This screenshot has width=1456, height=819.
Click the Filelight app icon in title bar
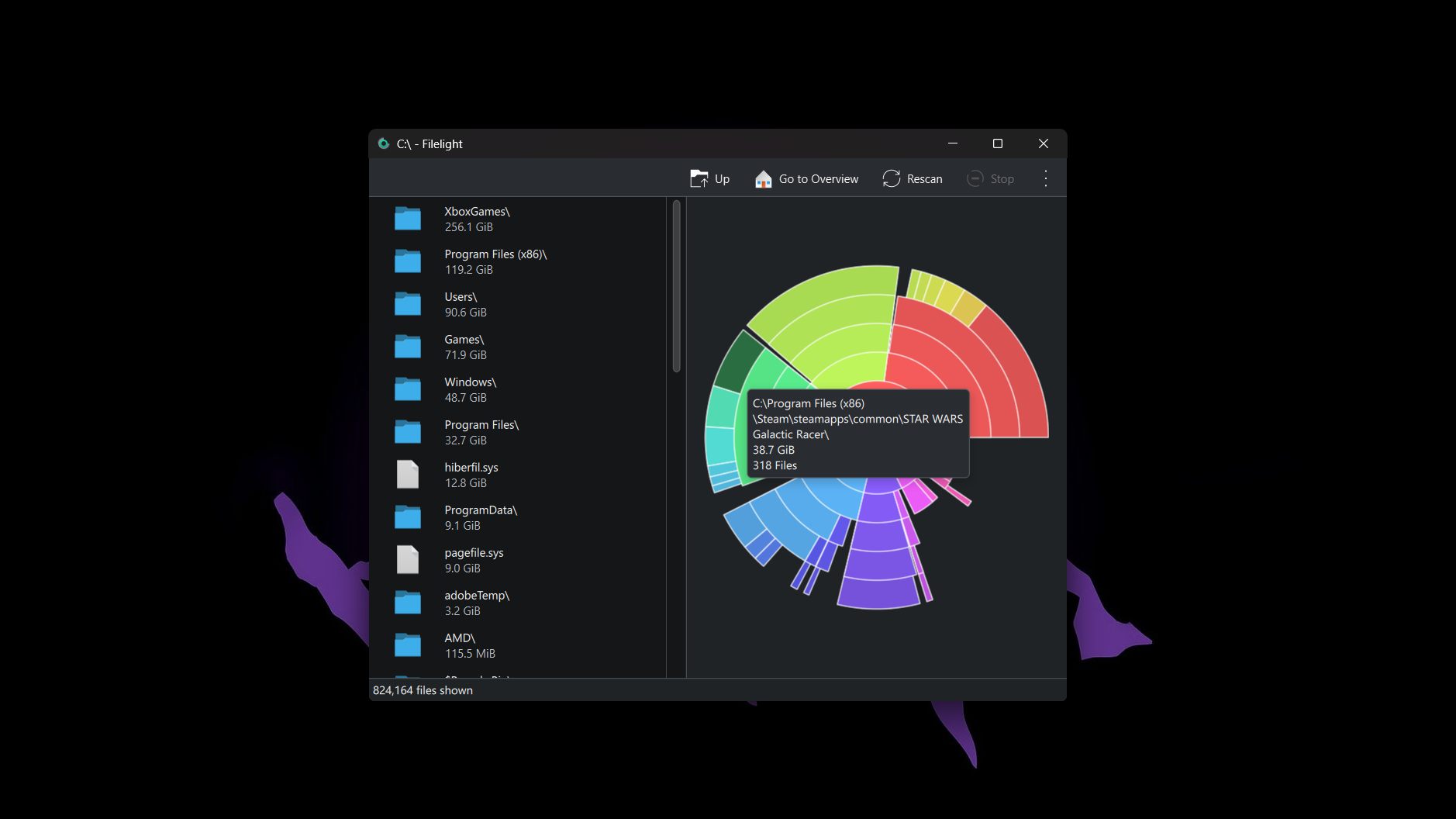coord(383,143)
